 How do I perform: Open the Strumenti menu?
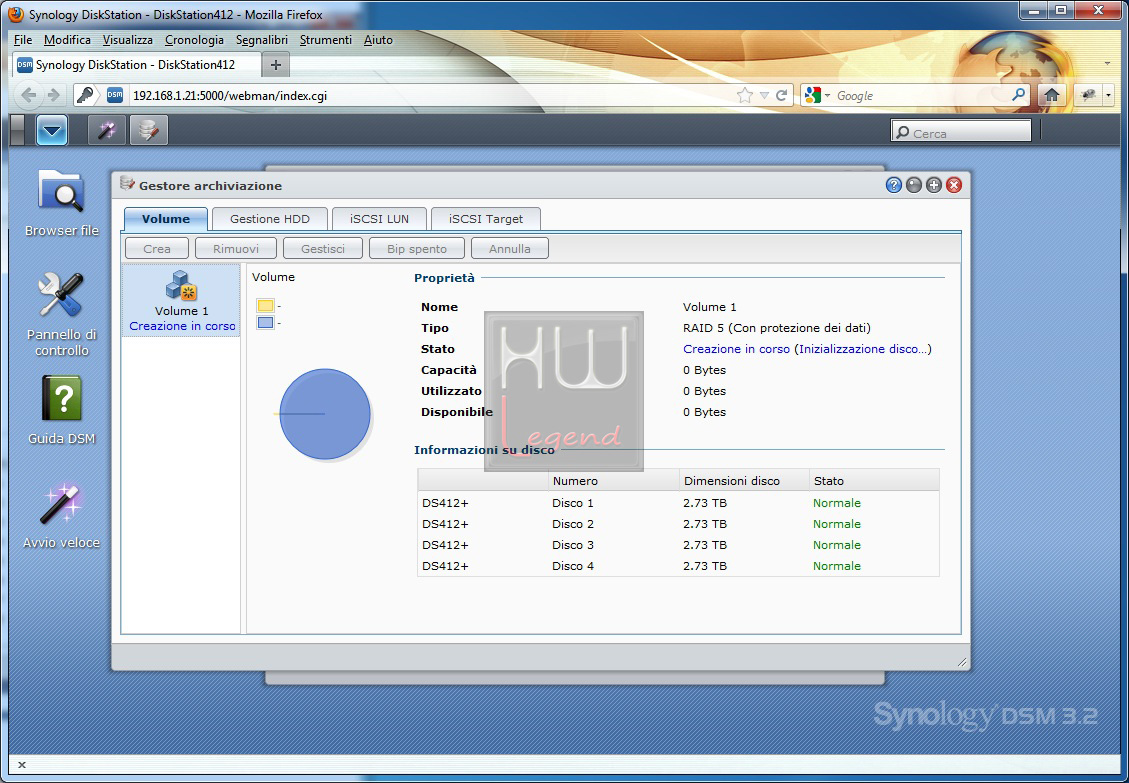pyautogui.click(x=325, y=40)
